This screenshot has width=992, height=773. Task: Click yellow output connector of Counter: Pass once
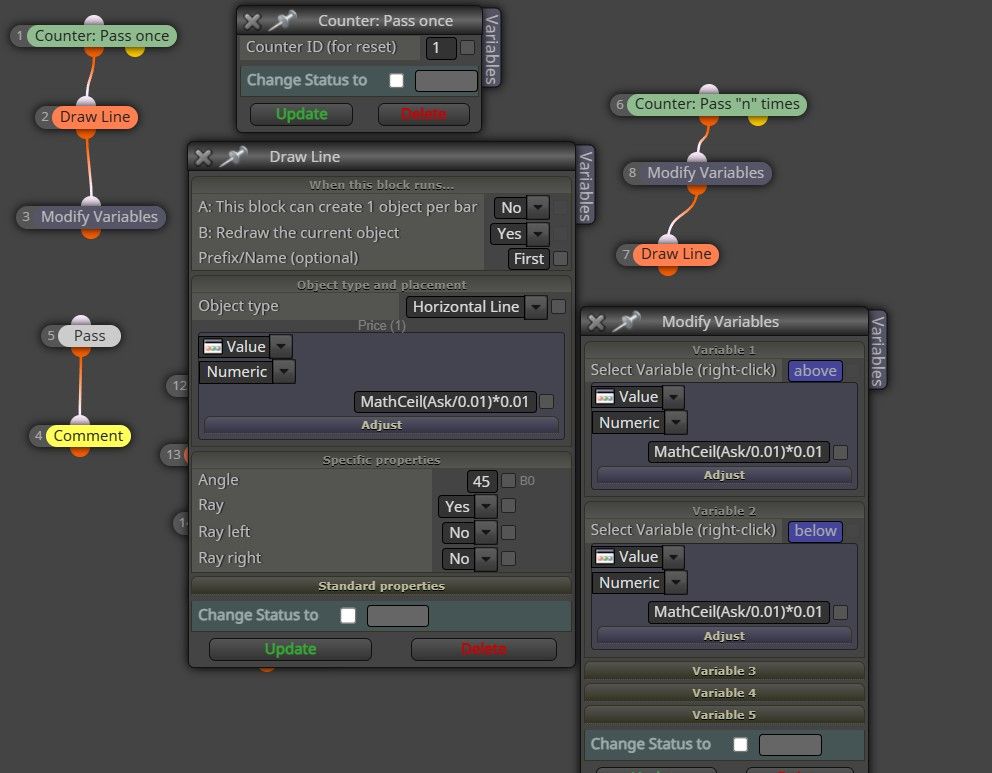click(x=135, y=50)
